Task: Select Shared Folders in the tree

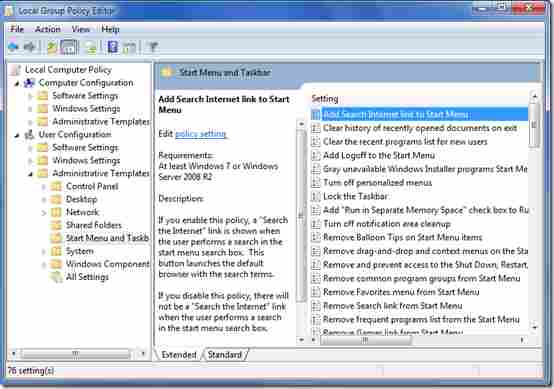Action: coord(94,225)
